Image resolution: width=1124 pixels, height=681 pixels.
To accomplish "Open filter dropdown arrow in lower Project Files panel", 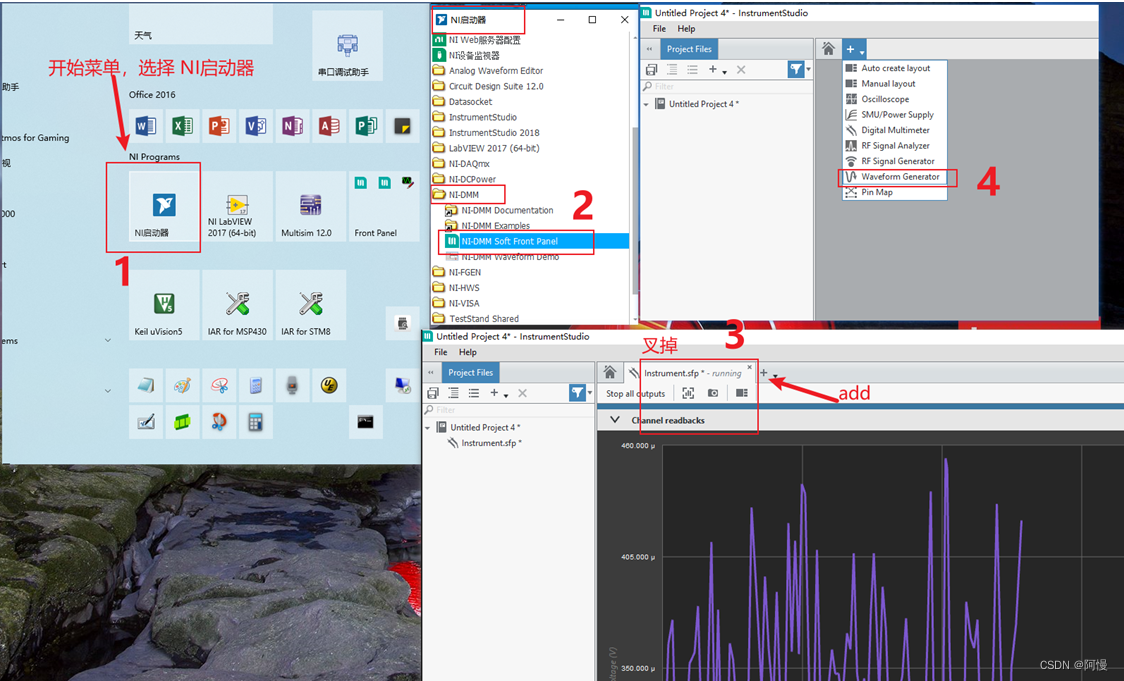I will coord(590,393).
